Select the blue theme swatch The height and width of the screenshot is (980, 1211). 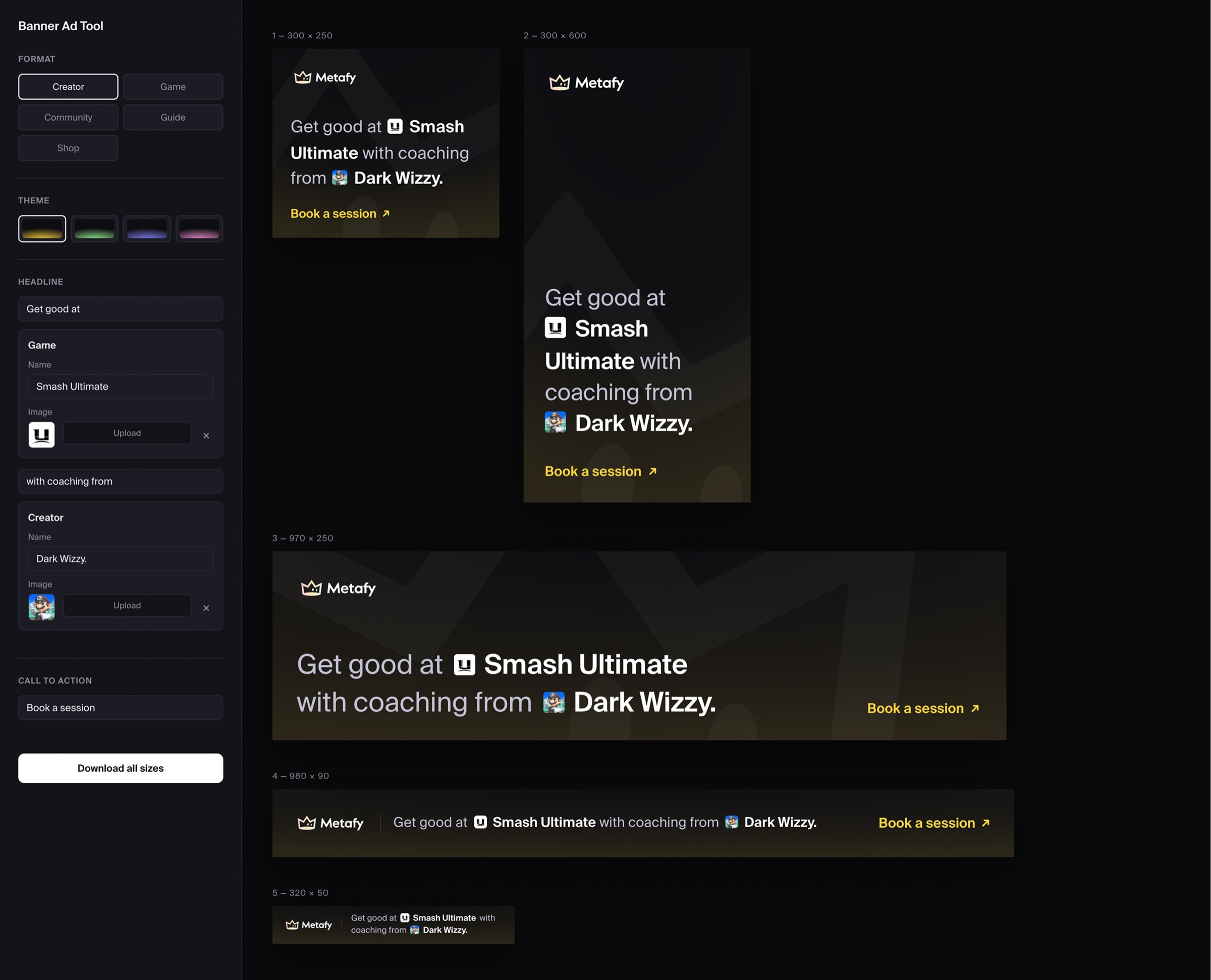point(147,228)
